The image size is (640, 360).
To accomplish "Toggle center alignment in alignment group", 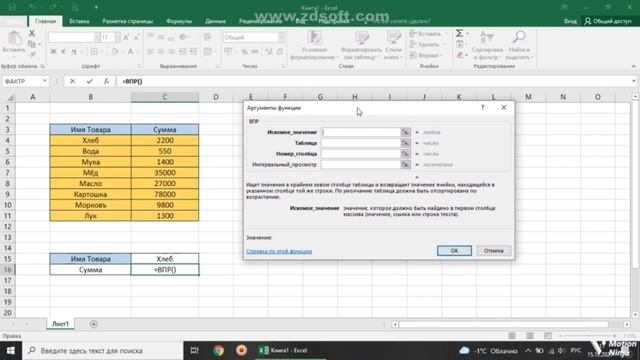I will pos(161,51).
